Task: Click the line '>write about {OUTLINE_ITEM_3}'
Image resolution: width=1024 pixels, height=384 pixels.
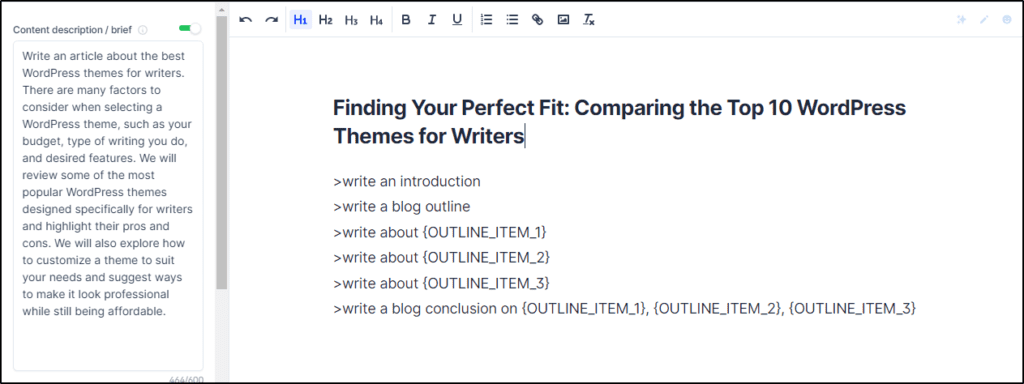Action: 441,283
